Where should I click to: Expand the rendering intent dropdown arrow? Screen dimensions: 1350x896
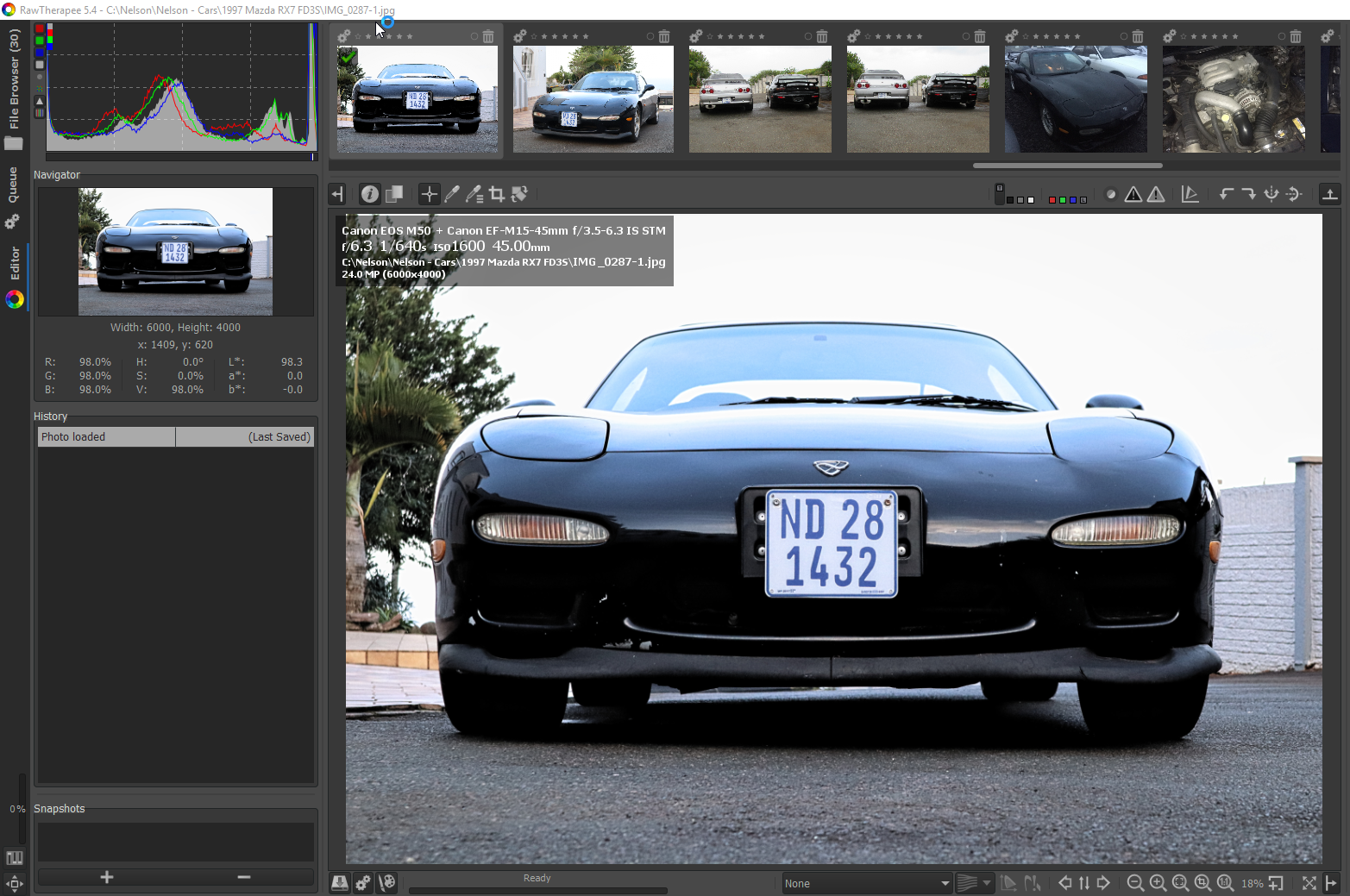click(987, 883)
